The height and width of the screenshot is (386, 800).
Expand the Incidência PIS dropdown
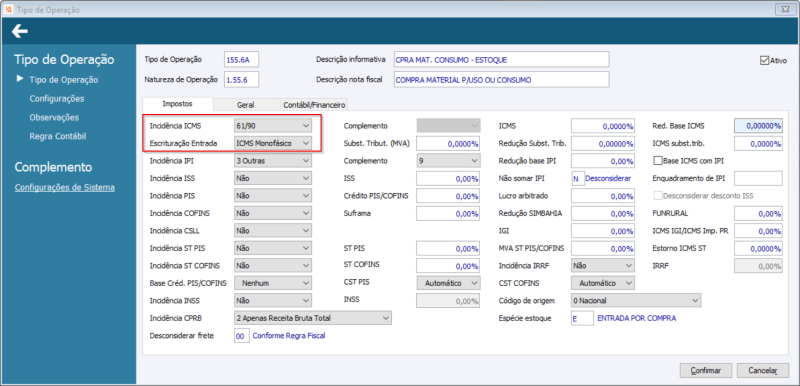click(x=272, y=196)
